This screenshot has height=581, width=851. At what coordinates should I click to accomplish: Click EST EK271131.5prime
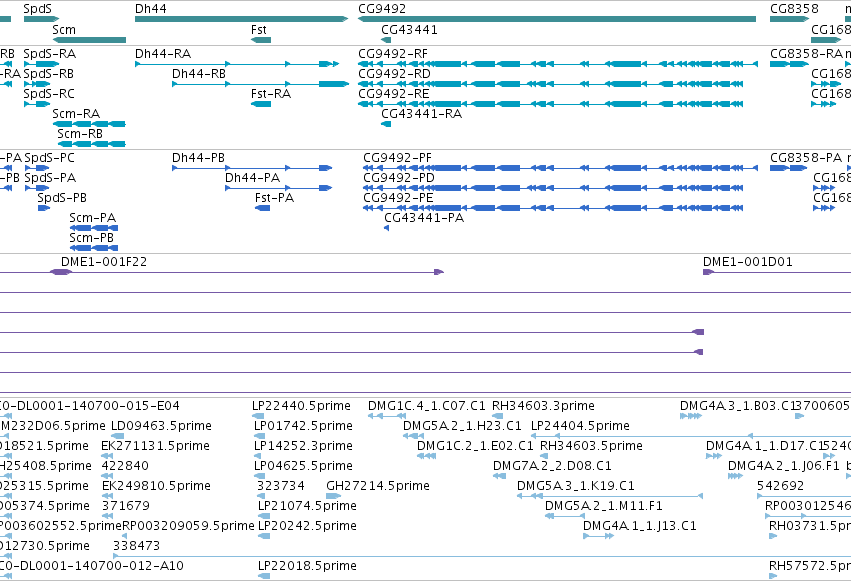pos(107,456)
